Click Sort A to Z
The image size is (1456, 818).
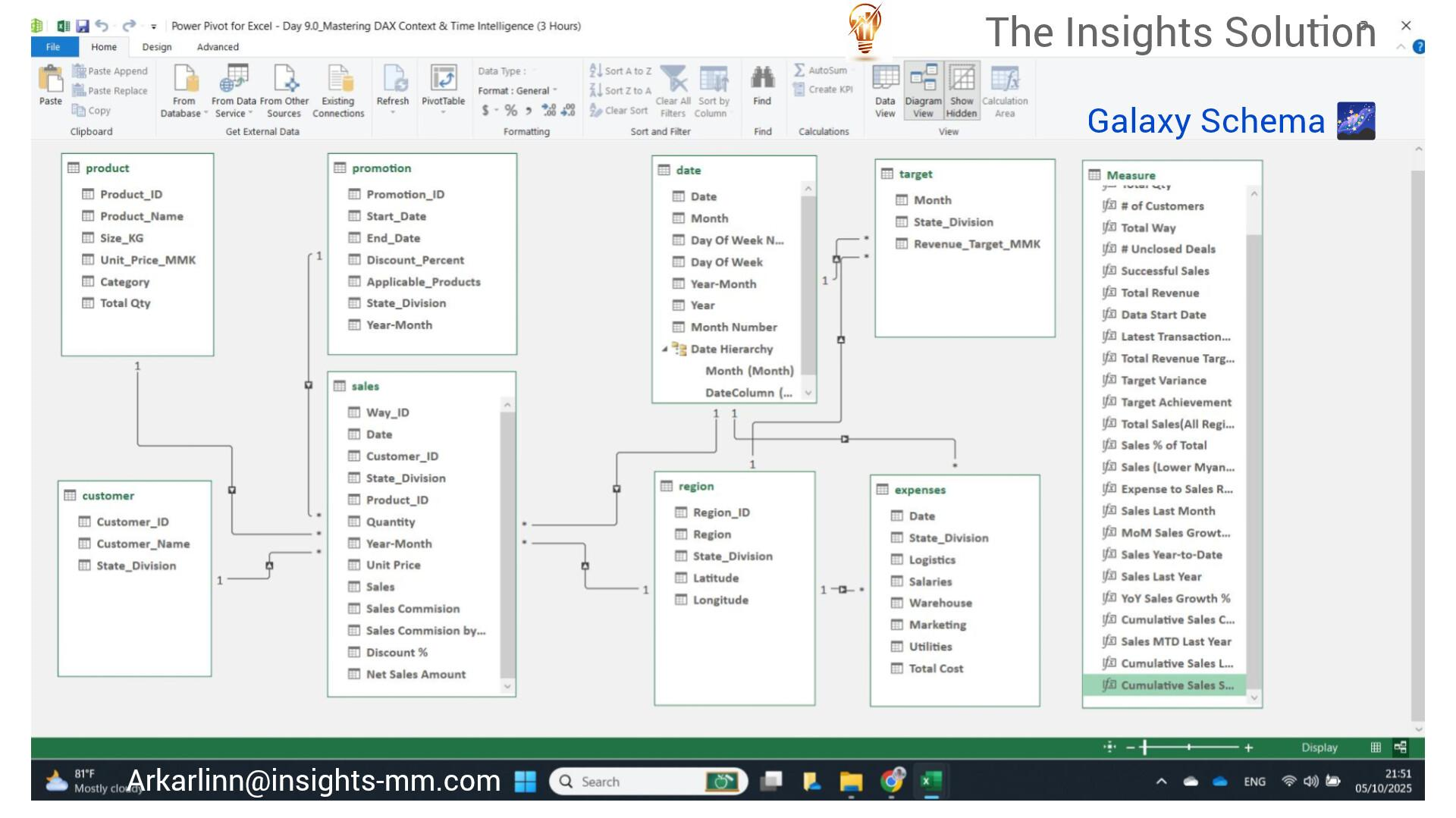(x=621, y=71)
